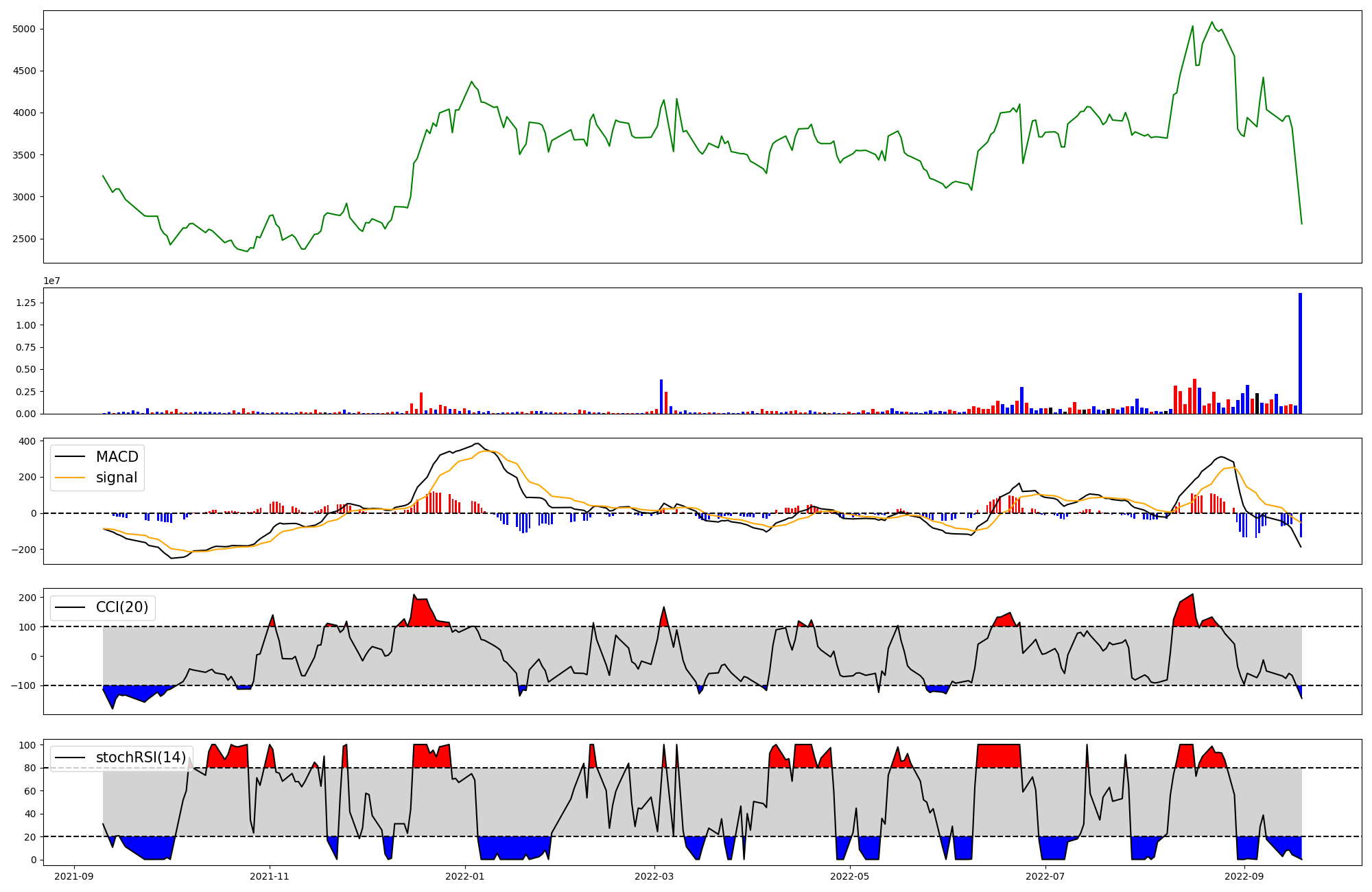This screenshot has height=892, width=1372.
Task: Click the 2021-09 x-axis date label
Action: click(x=74, y=876)
